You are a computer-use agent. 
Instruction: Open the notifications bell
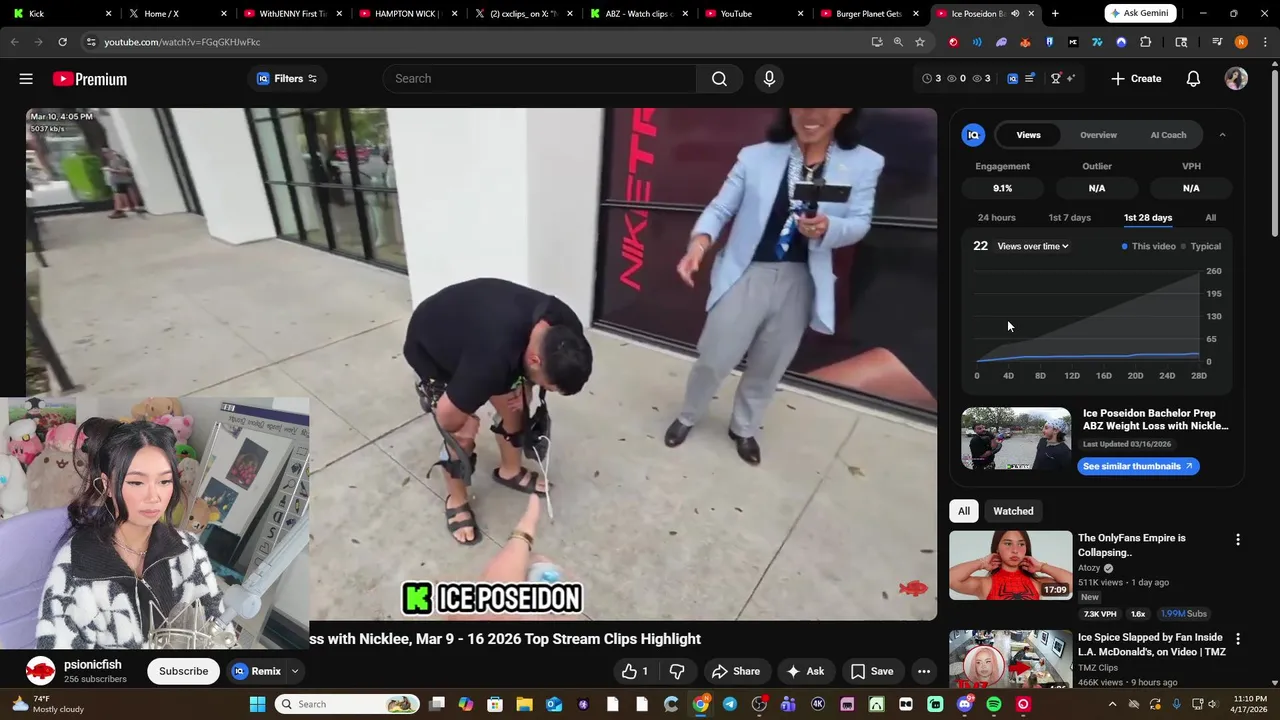[1193, 79]
